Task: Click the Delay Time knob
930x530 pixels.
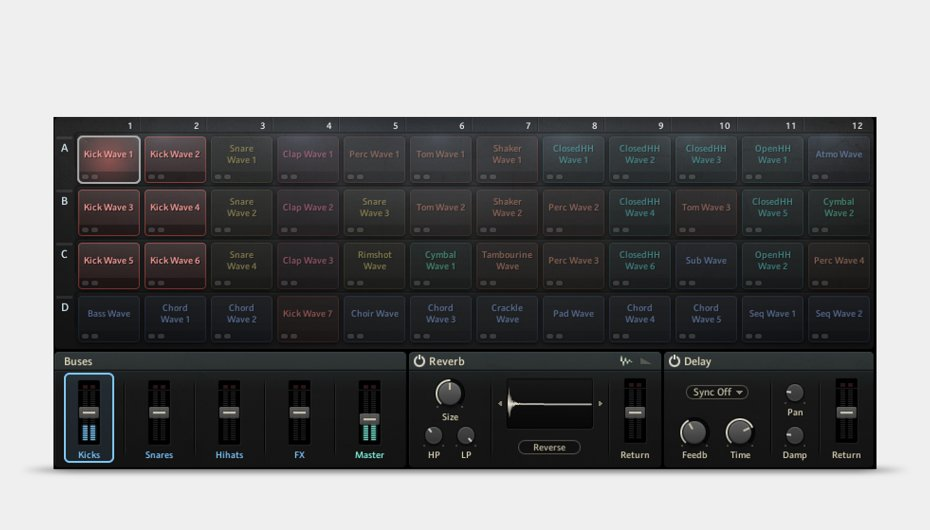Action: pos(740,432)
